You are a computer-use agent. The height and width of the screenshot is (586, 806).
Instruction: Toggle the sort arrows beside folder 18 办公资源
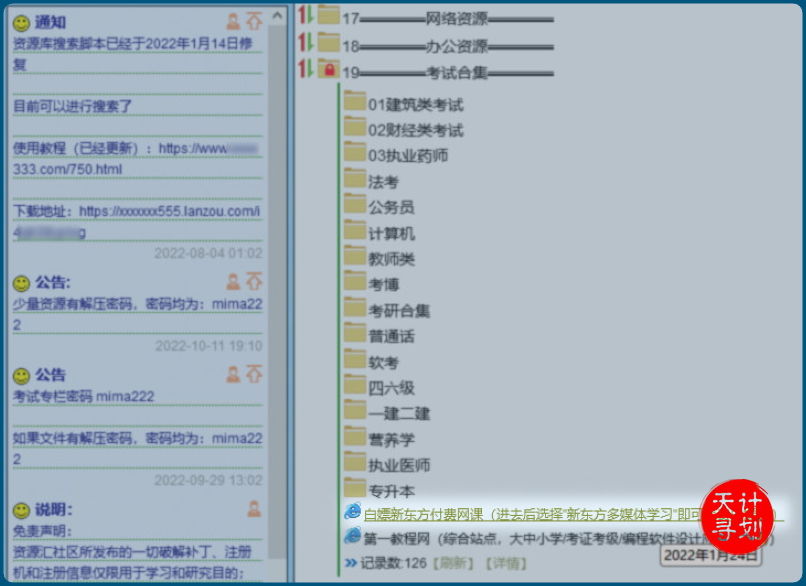(305, 44)
